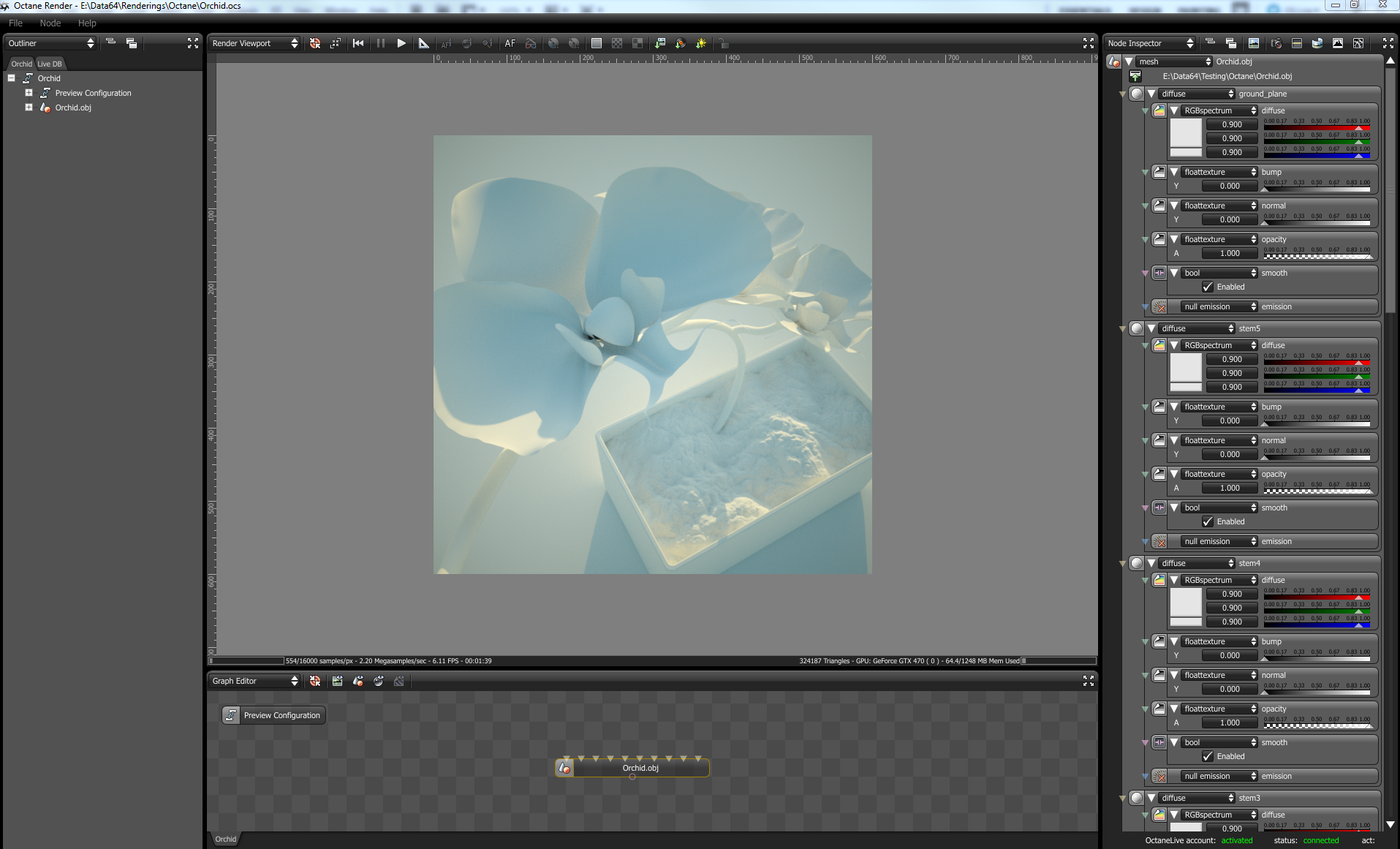Maximize the Node Inspector panel
The image size is (1400, 849).
tap(1388, 43)
